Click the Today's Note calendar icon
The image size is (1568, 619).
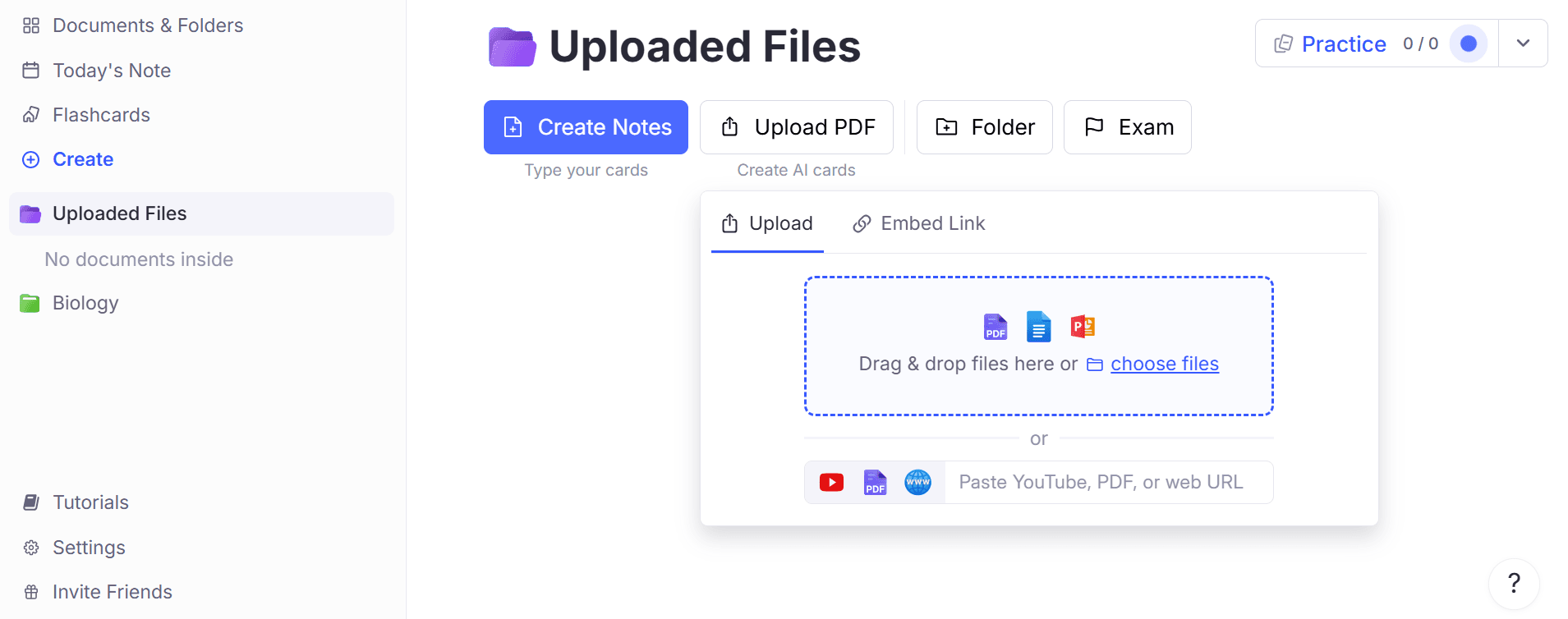click(31, 71)
